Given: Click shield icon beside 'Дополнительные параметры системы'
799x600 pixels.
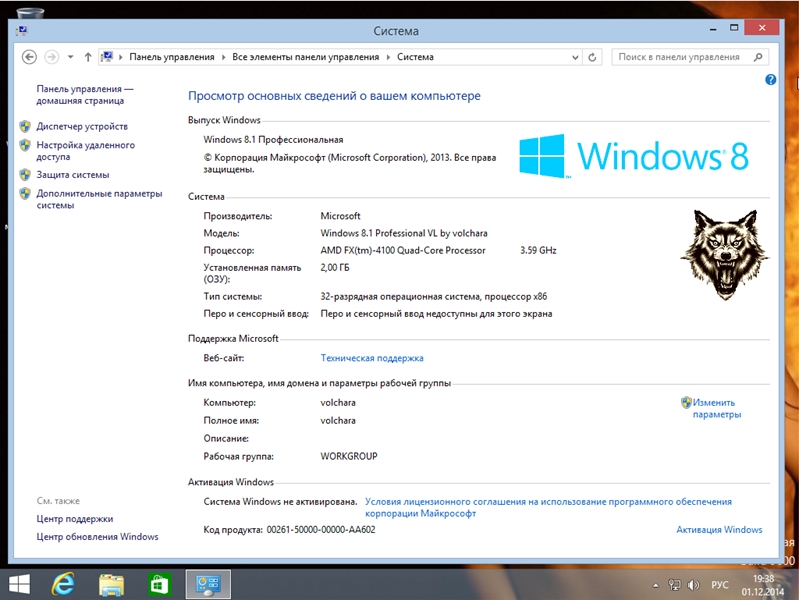Looking at the screenshot, I should pyautogui.click(x=25, y=194).
